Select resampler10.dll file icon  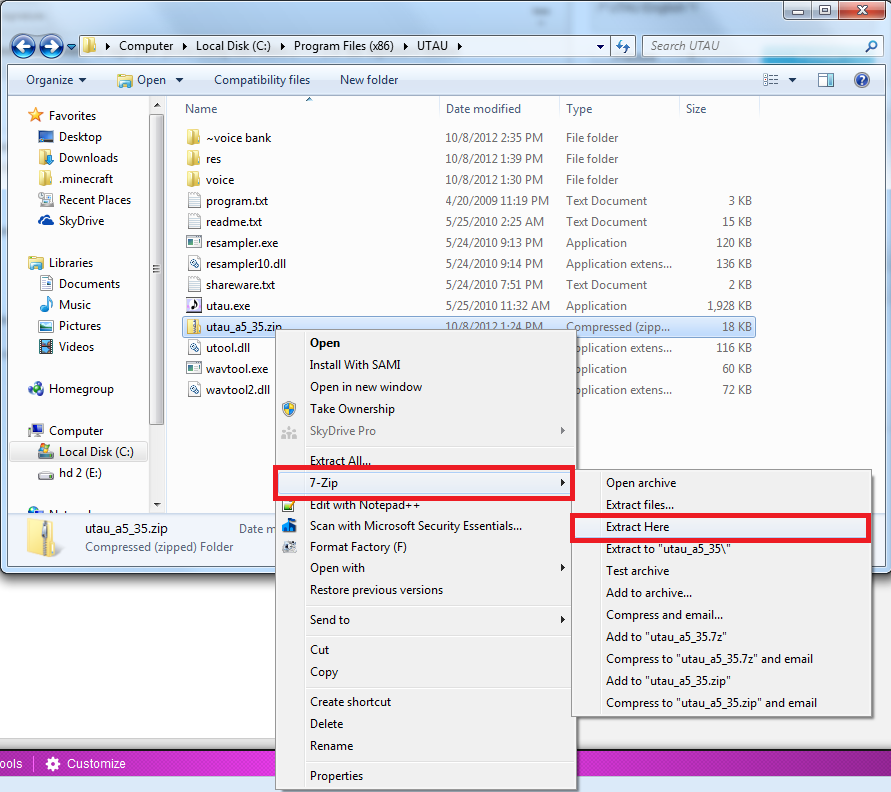tap(194, 263)
